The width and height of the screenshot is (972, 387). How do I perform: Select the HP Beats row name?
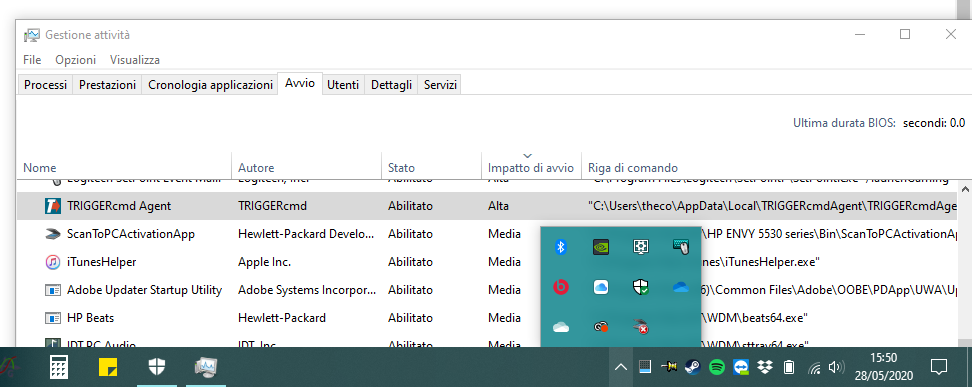point(91,318)
